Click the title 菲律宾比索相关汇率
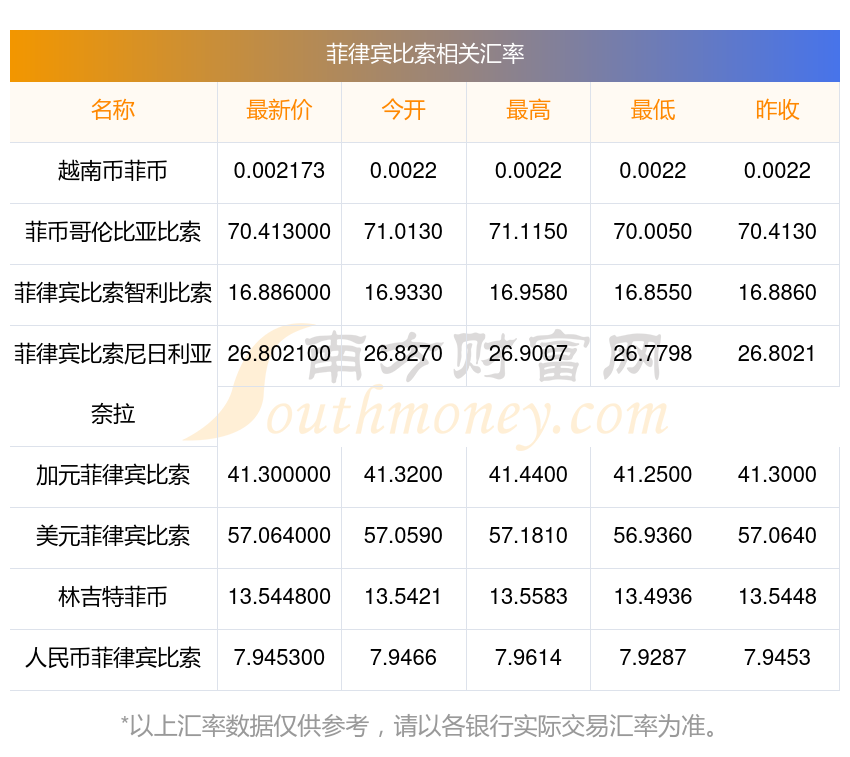This screenshot has width=850, height=757. [x=425, y=54]
